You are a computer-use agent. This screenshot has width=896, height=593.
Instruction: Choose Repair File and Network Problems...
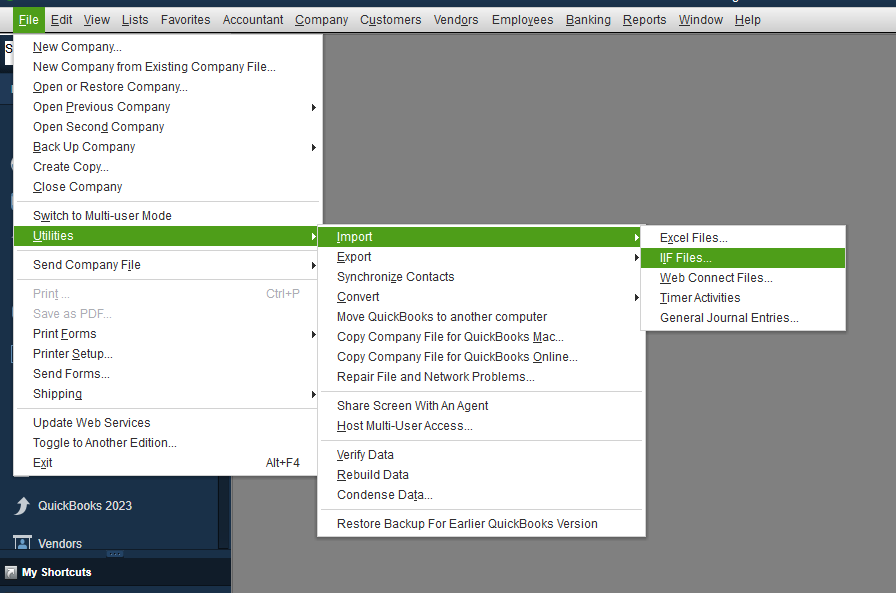click(481, 377)
